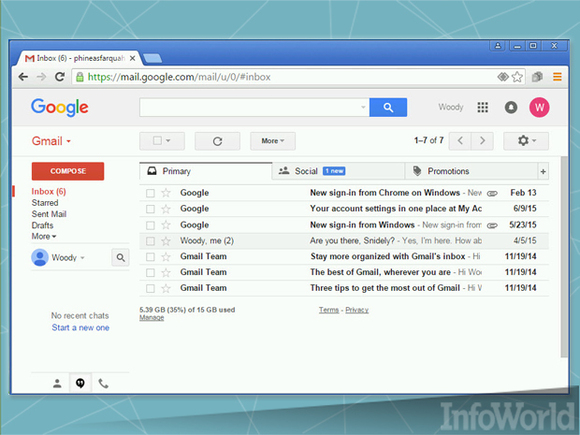Reload the page in browser toolbar
Viewport: 580px width, 435px height.
pos(60,77)
